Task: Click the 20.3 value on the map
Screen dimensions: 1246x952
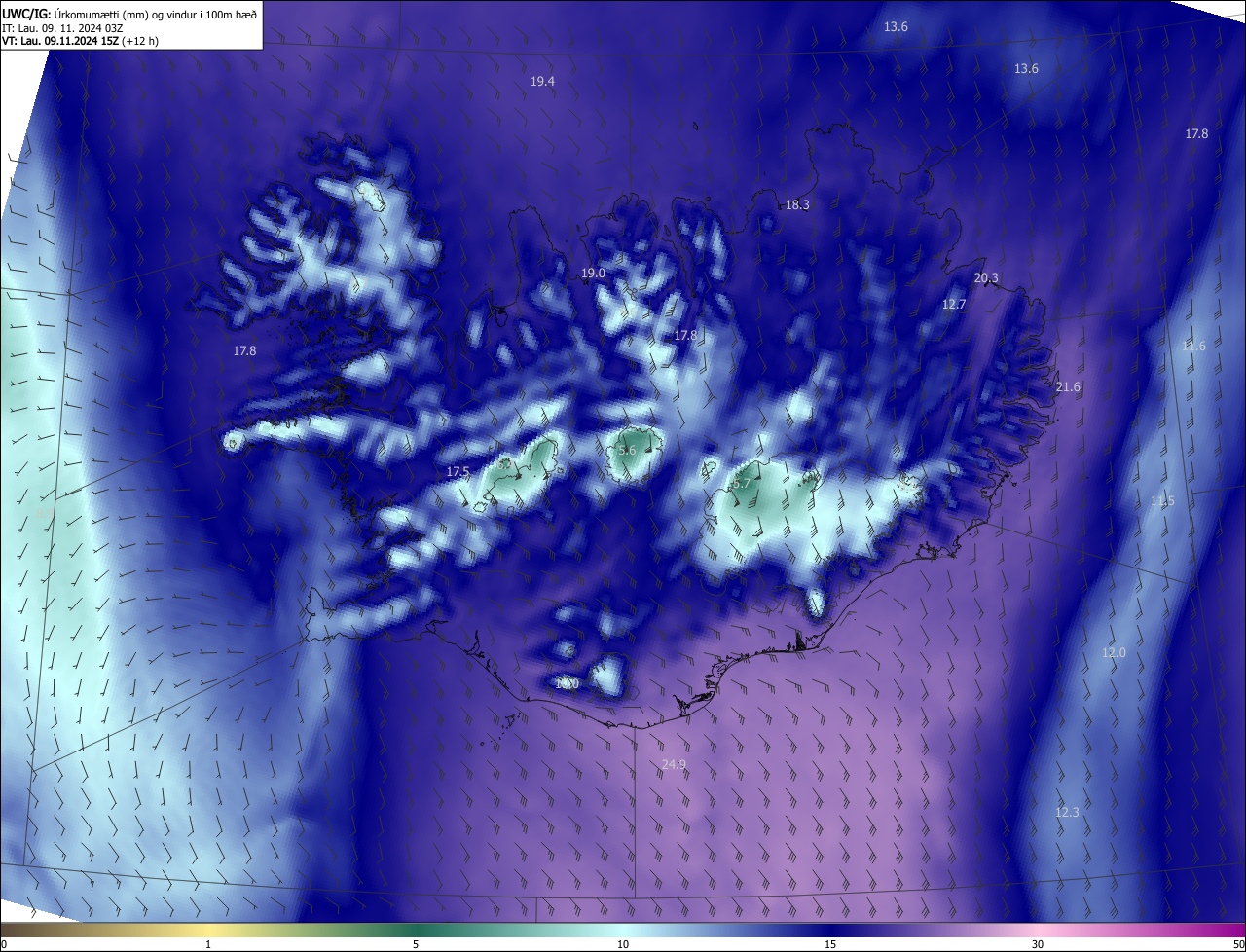Action: tap(986, 278)
